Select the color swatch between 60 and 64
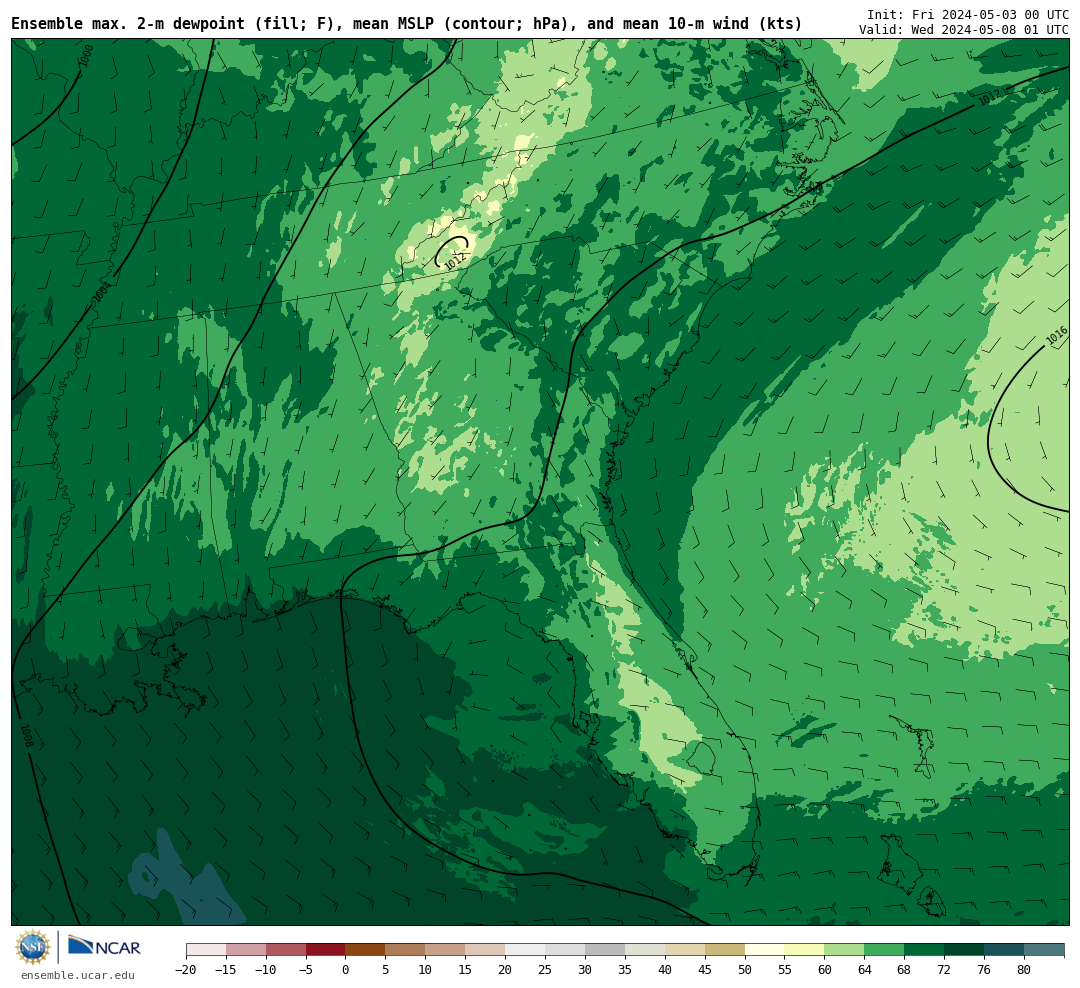The height and width of the screenshot is (988, 1080). 844,949
